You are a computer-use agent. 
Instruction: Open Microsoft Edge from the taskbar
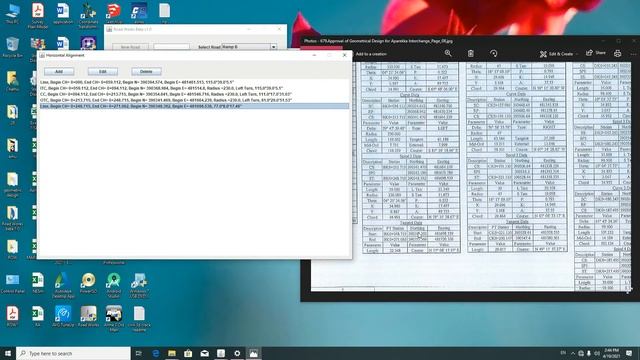tap(156, 353)
